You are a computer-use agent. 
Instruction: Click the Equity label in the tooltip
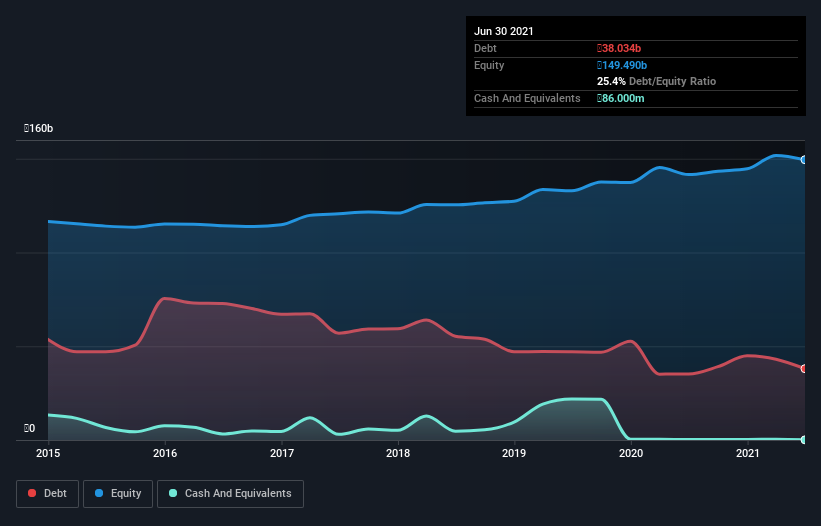[489, 65]
